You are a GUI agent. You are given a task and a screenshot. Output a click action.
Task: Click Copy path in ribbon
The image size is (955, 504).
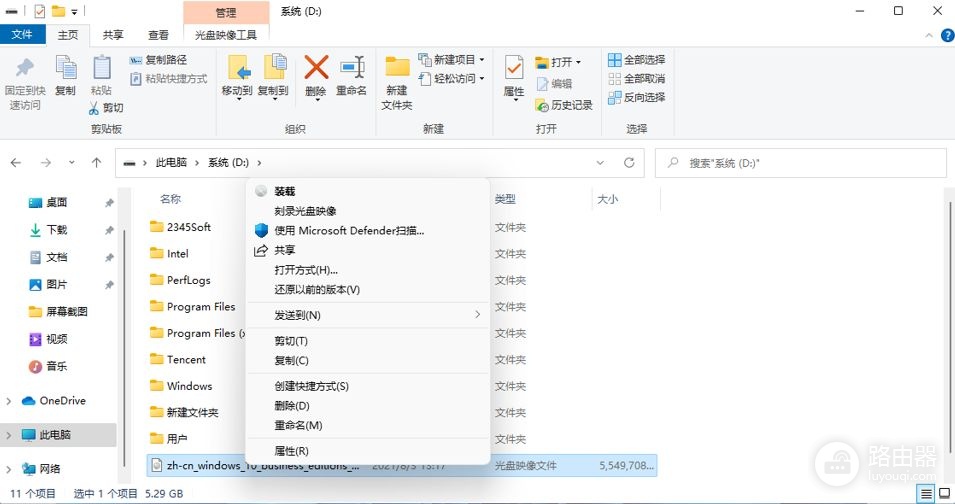click(x=159, y=60)
